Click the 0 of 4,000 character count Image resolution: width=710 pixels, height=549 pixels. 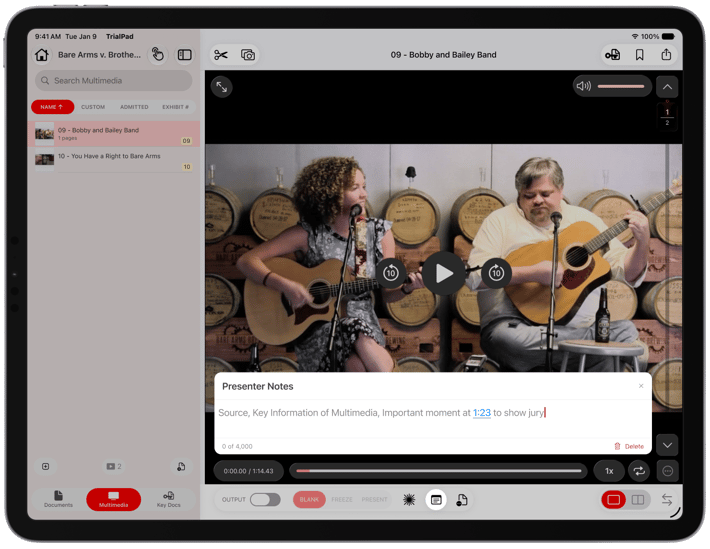pyautogui.click(x=237, y=446)
